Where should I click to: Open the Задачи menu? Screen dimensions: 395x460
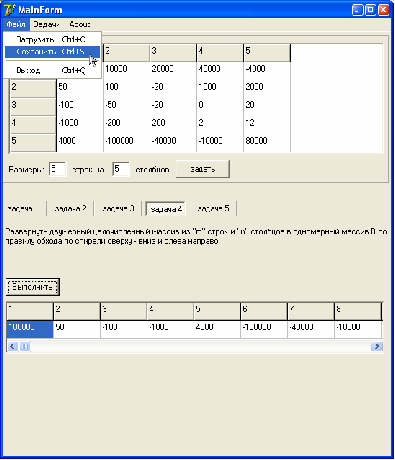[x=46, y=24]
